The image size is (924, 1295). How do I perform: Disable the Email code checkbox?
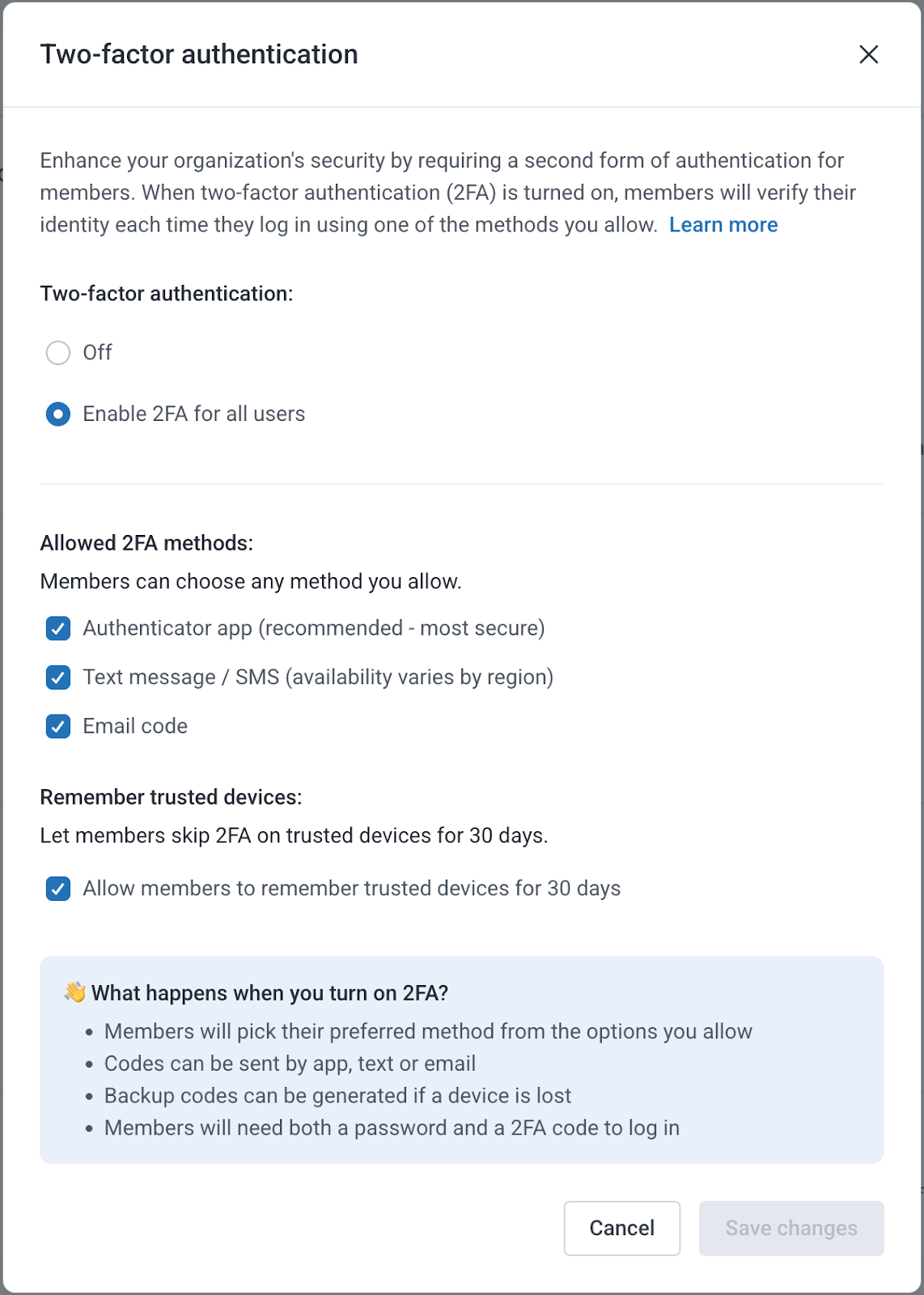click(x=58, y=727)
